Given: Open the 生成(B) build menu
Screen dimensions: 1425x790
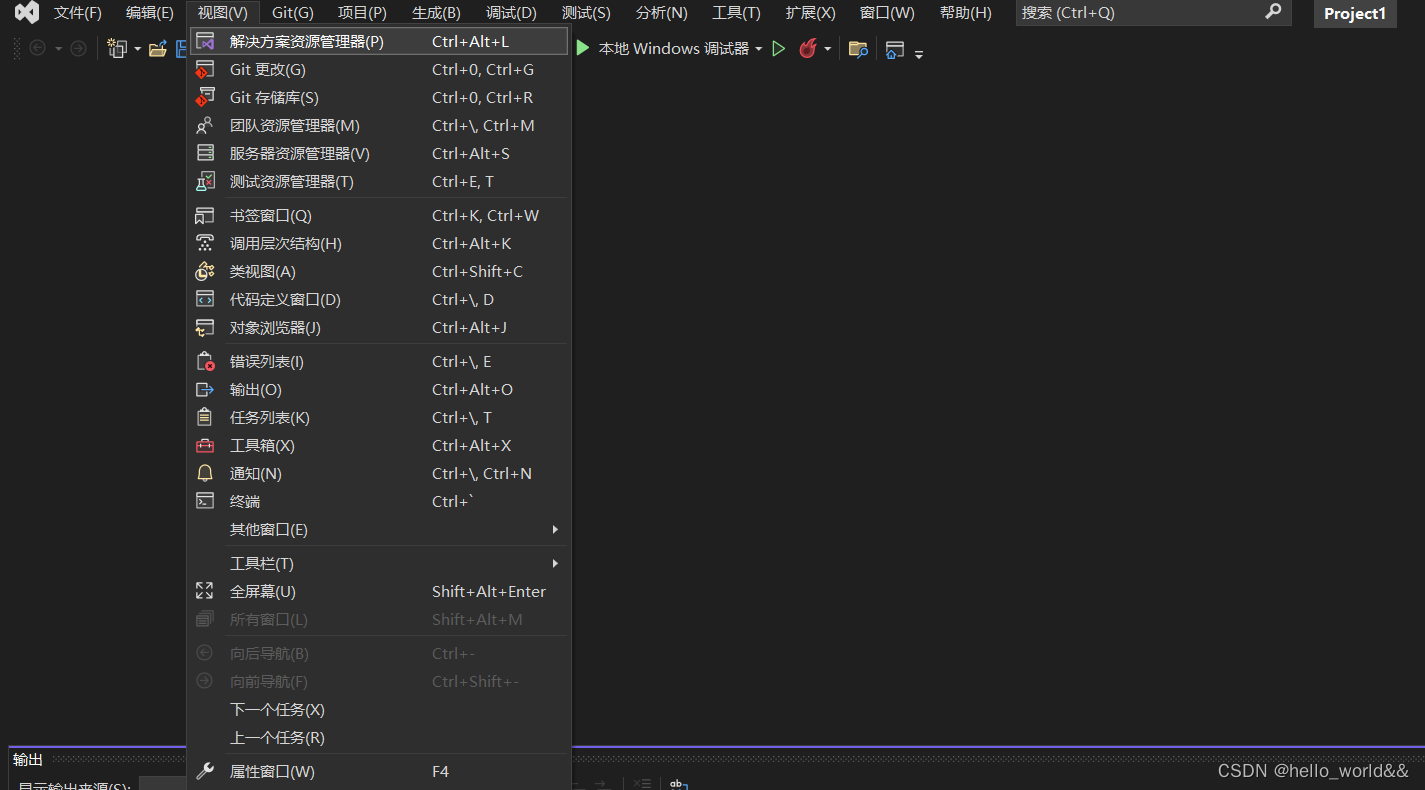Looking at the screenshot, I should tap(436, 13).
